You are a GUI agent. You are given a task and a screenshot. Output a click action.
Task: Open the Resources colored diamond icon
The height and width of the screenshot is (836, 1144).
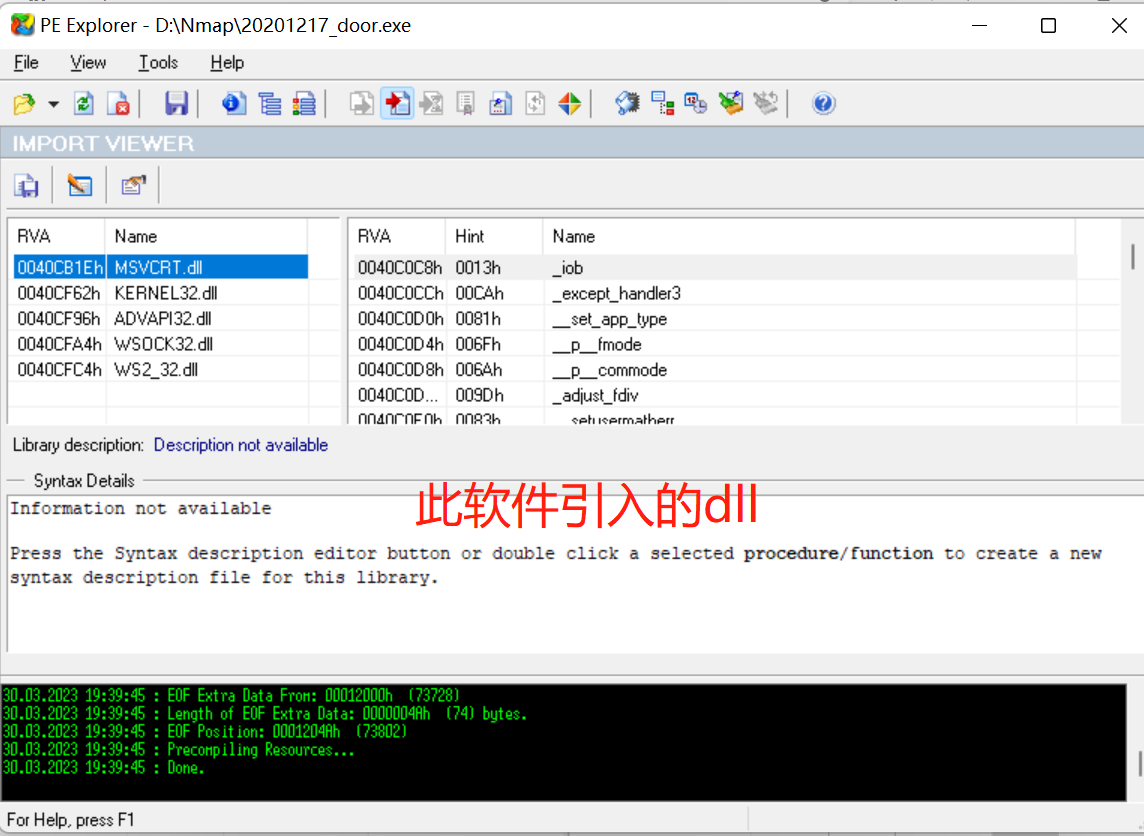point(570,104)
